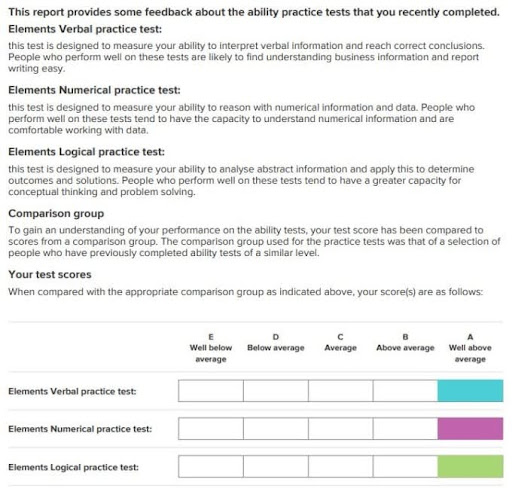Click the magenta Numerical score cell
This screenshot has height=488, width=512.
[x=470, y=428]
